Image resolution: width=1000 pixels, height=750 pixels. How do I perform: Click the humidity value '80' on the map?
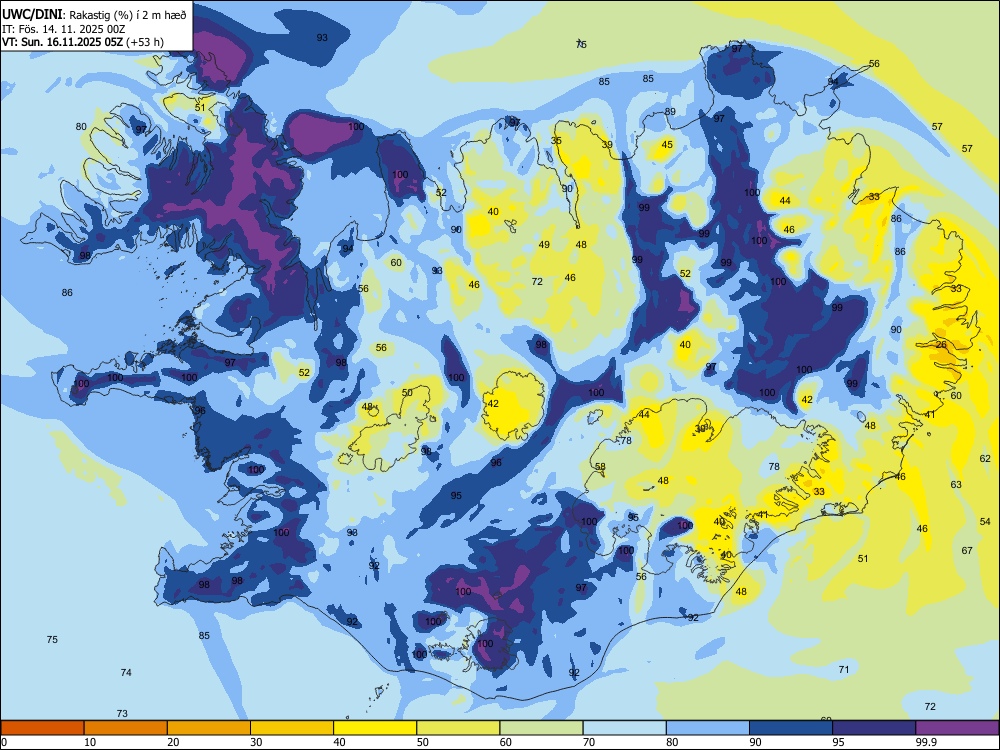coord(81,126)
